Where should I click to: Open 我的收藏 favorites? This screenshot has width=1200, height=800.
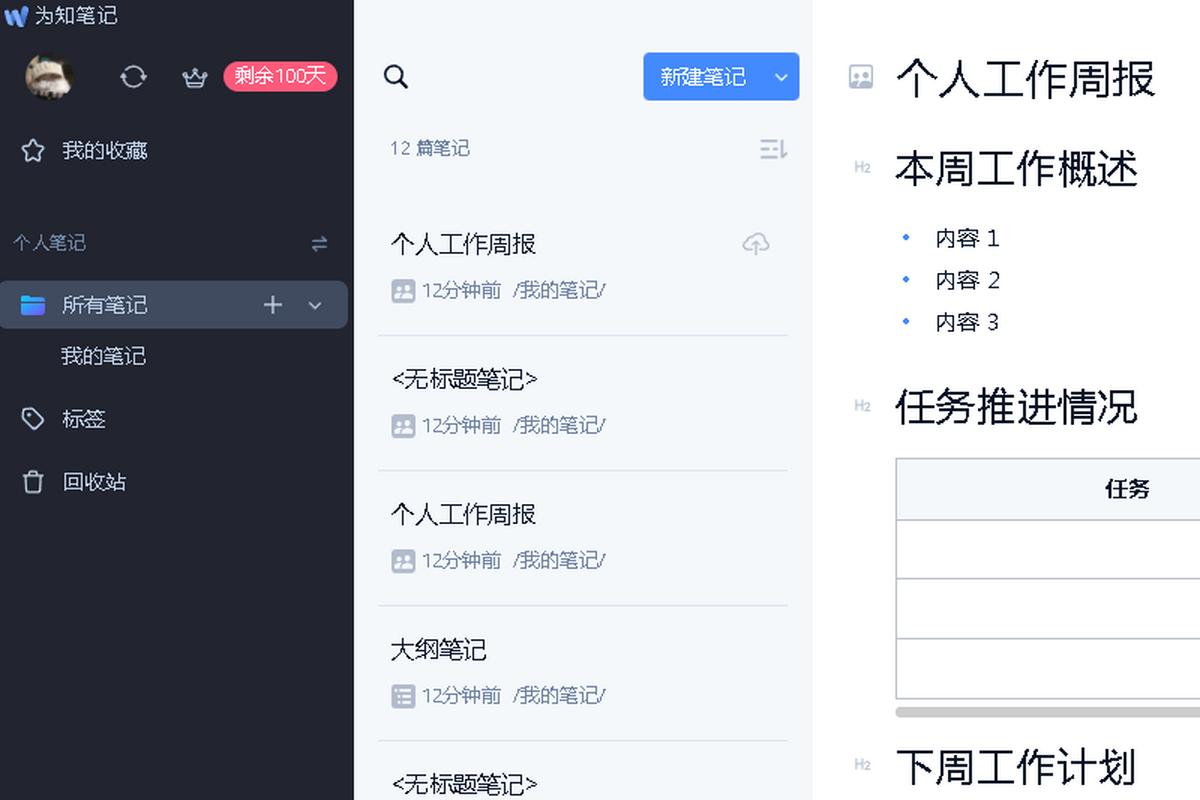[104, 151]
